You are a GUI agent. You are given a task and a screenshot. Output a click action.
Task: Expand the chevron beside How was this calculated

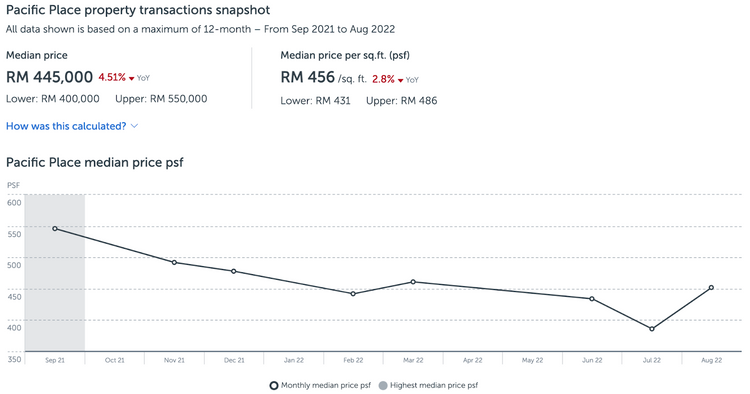click(134, 126)
